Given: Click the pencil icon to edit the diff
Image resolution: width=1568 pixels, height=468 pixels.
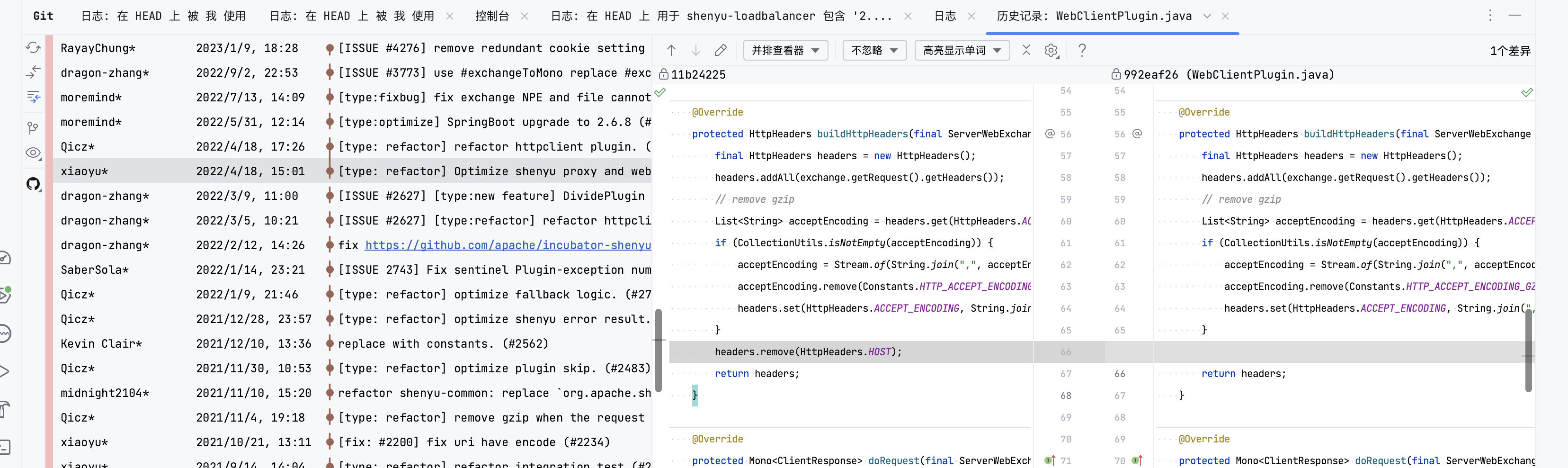Looking at the screenshot, I should tap(721, 50).
